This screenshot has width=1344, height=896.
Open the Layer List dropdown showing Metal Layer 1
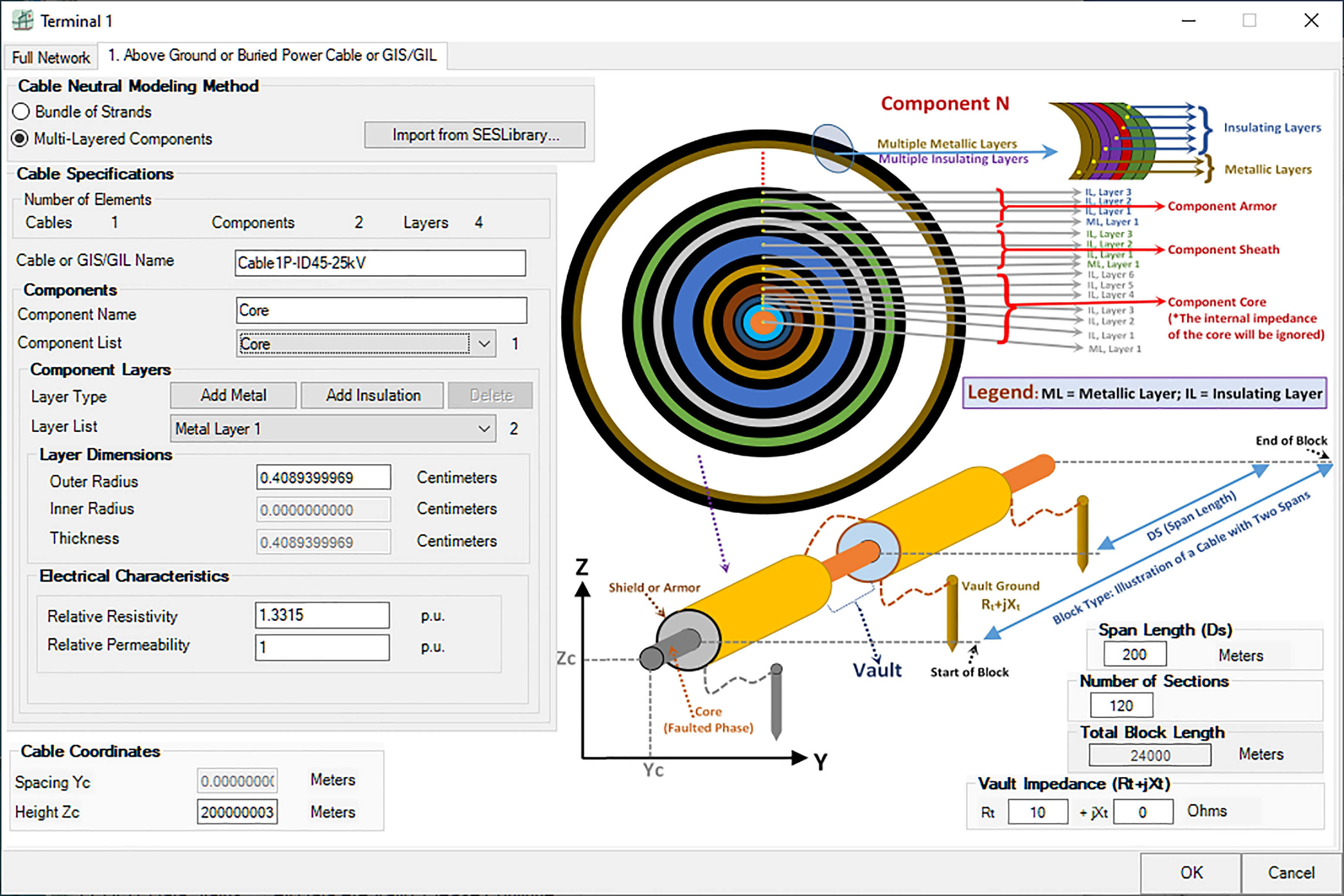click(x=332, y=429)
